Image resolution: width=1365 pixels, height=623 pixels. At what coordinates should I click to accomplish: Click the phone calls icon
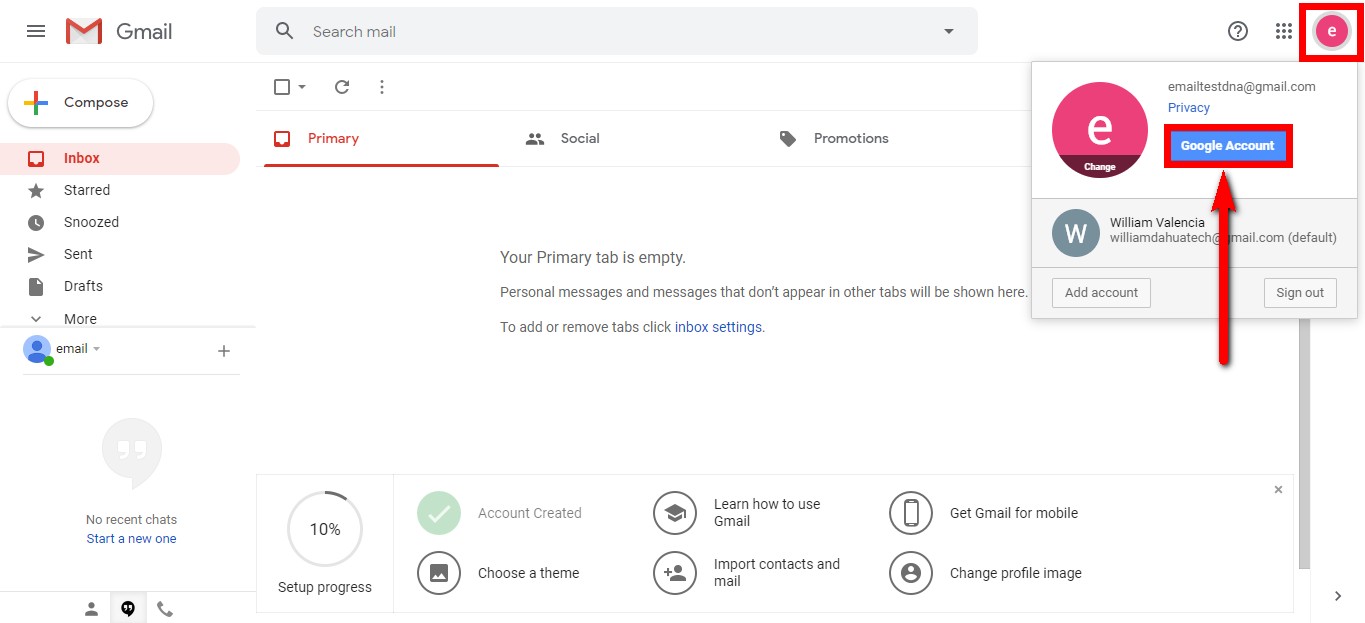[x=165, y=609]
